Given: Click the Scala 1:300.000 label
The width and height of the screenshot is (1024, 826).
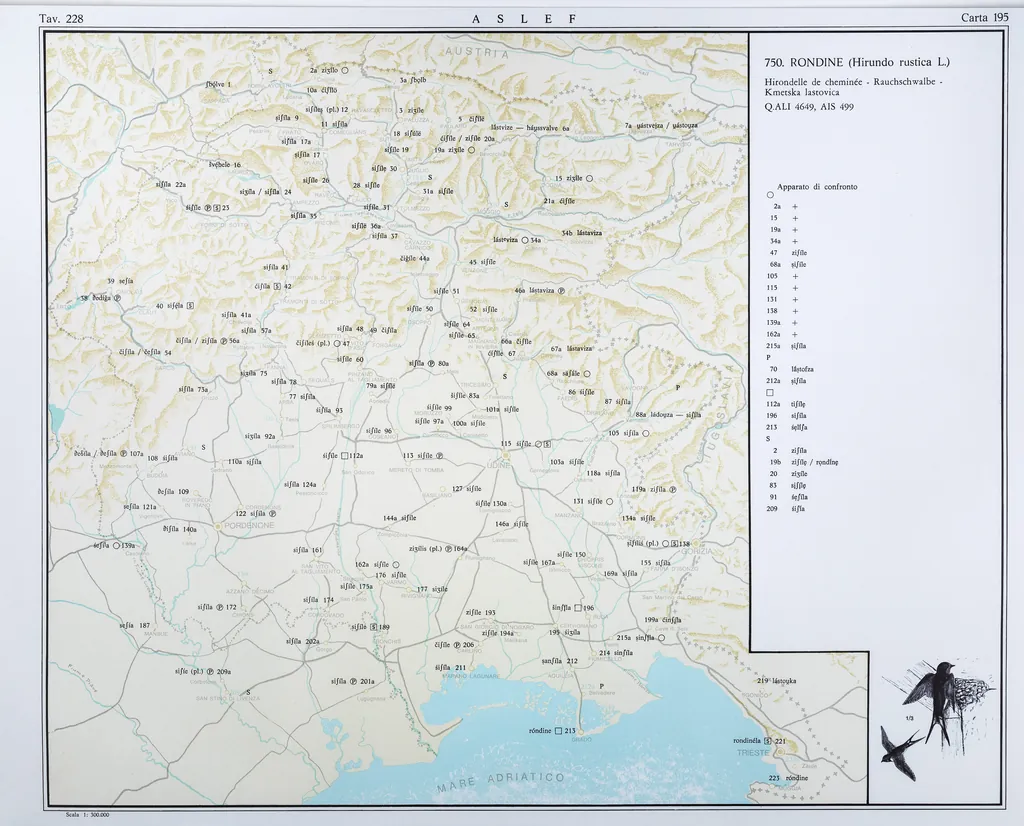Looking at the screenshot, I should click(86, 815).
